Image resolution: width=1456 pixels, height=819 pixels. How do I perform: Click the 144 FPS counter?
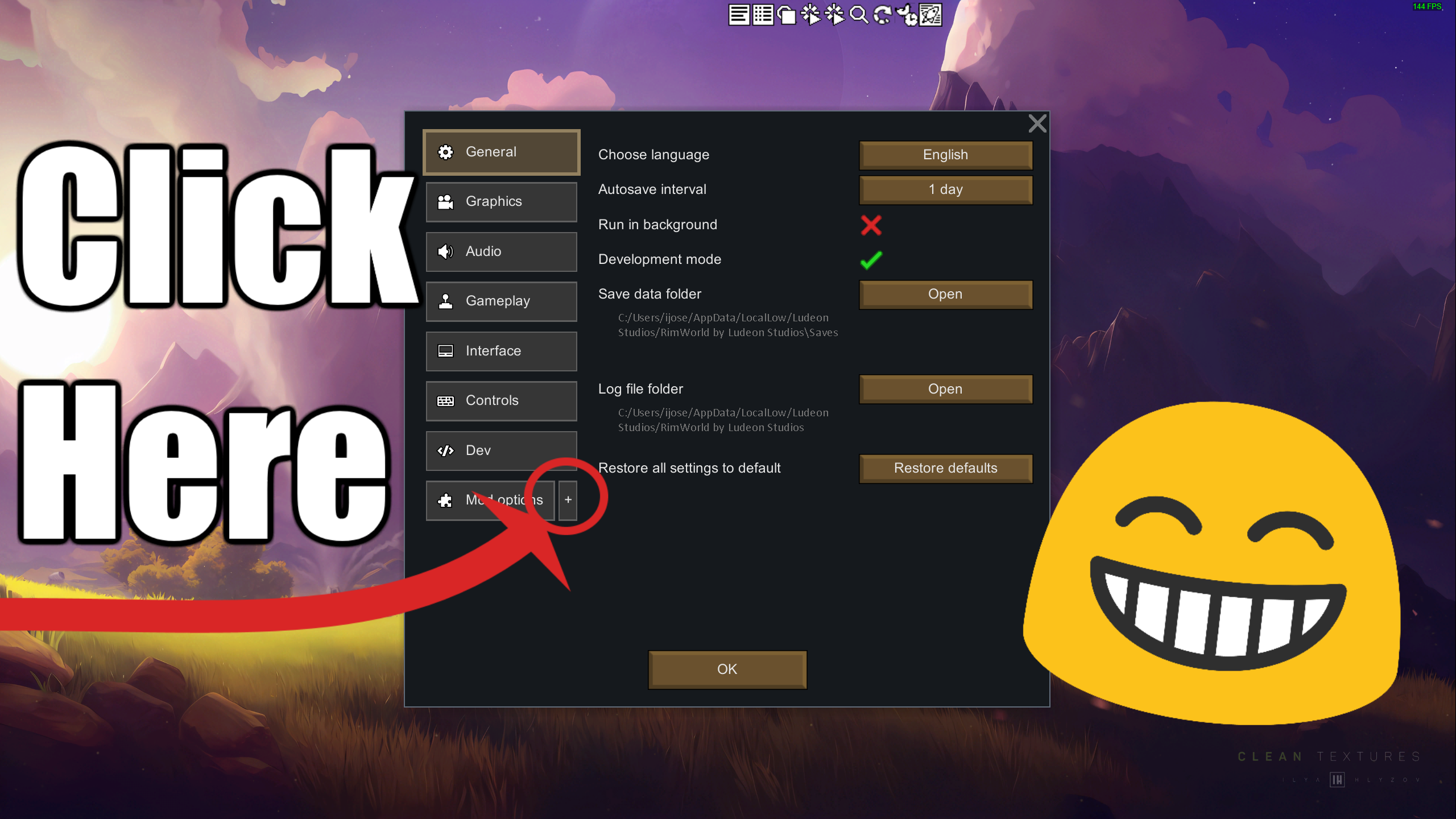point(1426,6)
